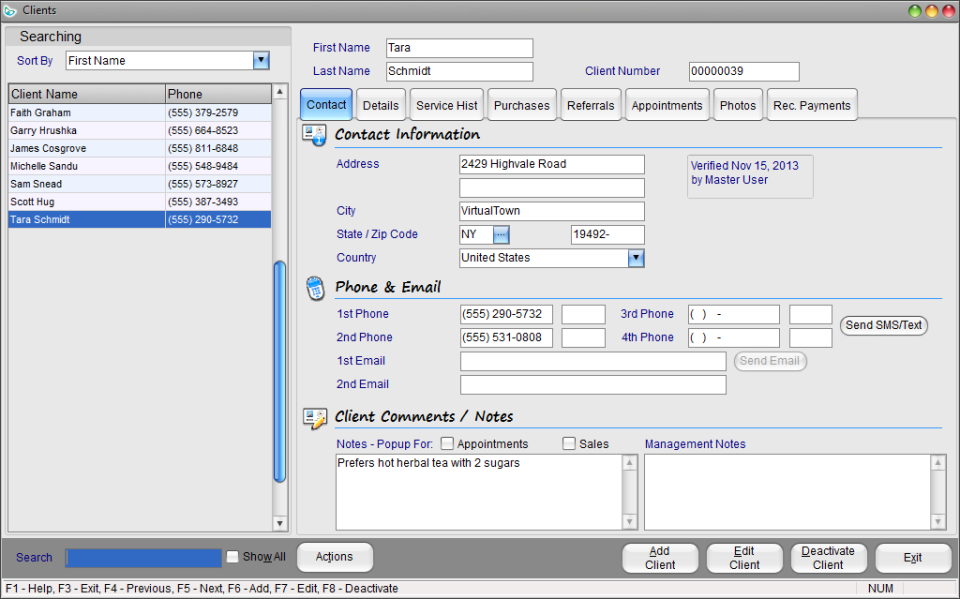This screenshot has width=960, height=599.
Task: Select Tara Schmidt row in list
Action: [140, 219]
